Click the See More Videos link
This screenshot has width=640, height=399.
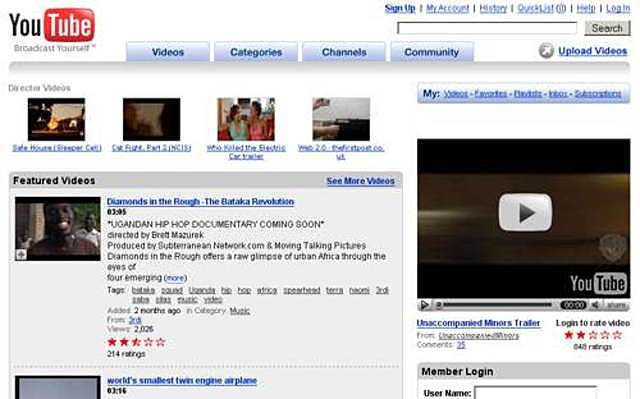pyautogui.click(x=360, y=181)
